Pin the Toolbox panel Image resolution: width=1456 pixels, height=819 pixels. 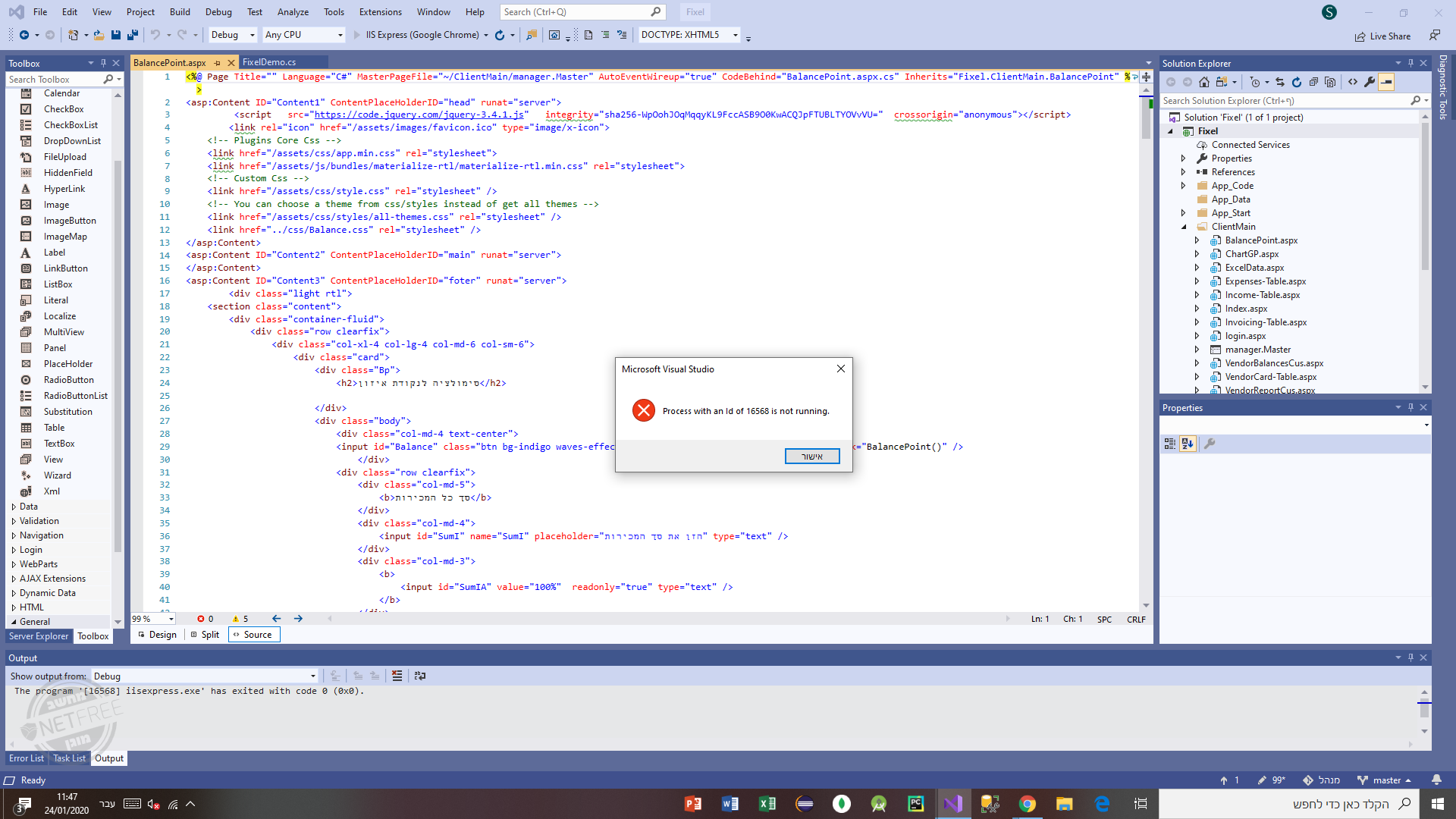[104, 62]
